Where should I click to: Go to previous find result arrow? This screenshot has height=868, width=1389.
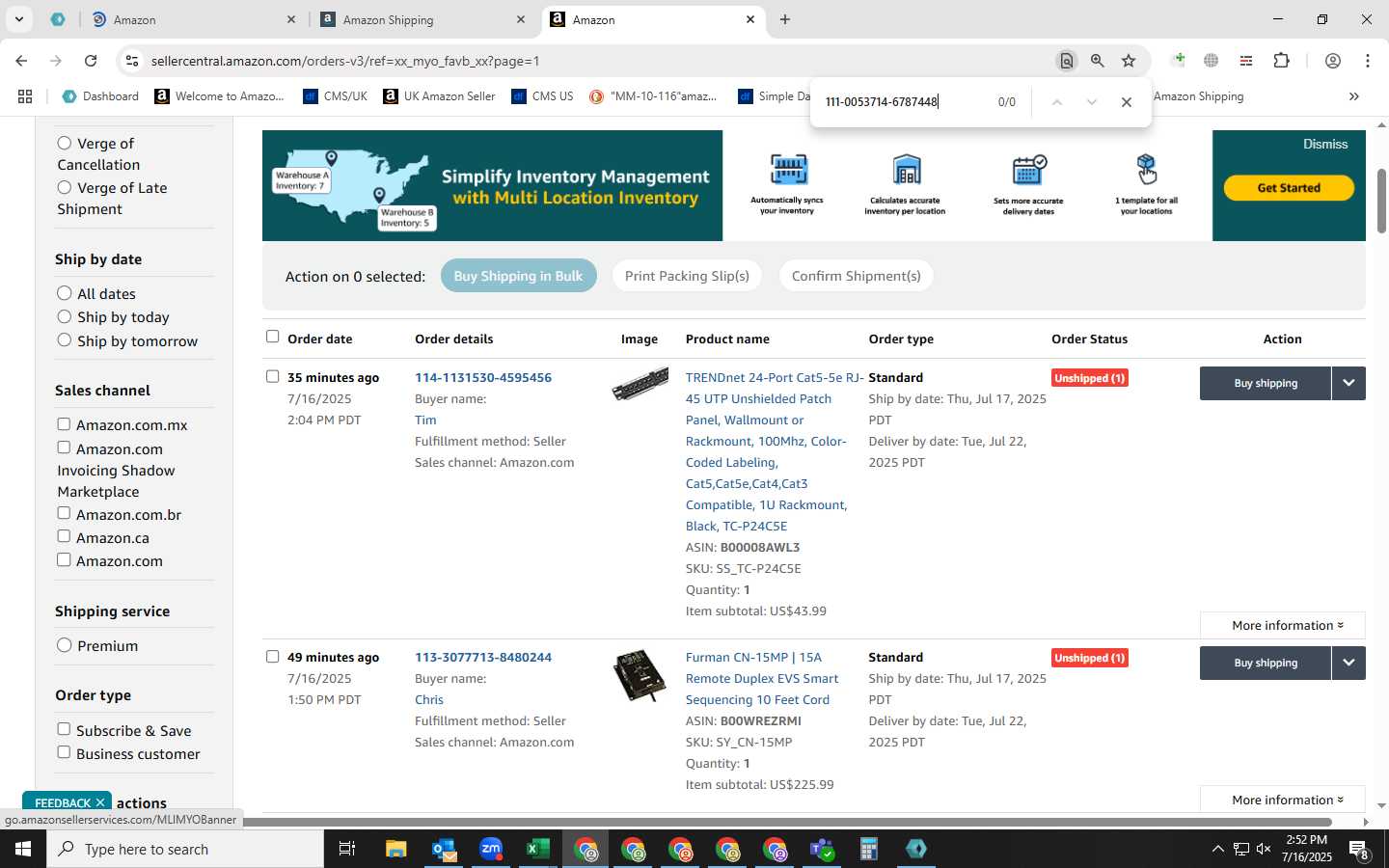coord(1056,102)
